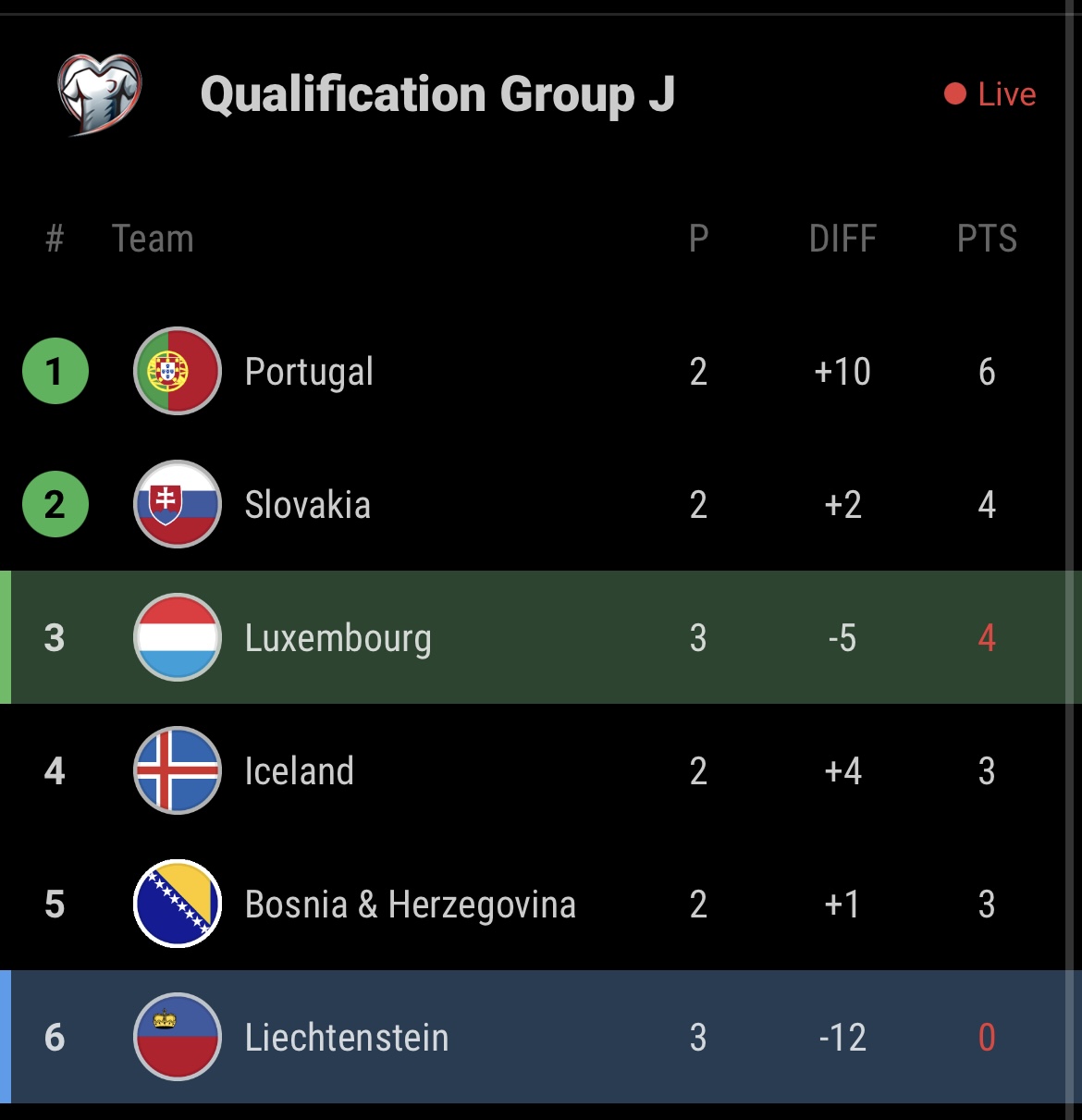The width and height of the screenshot is (1082, 1120).
Task: Tap the Iceland flag icon
Action: 178,770
